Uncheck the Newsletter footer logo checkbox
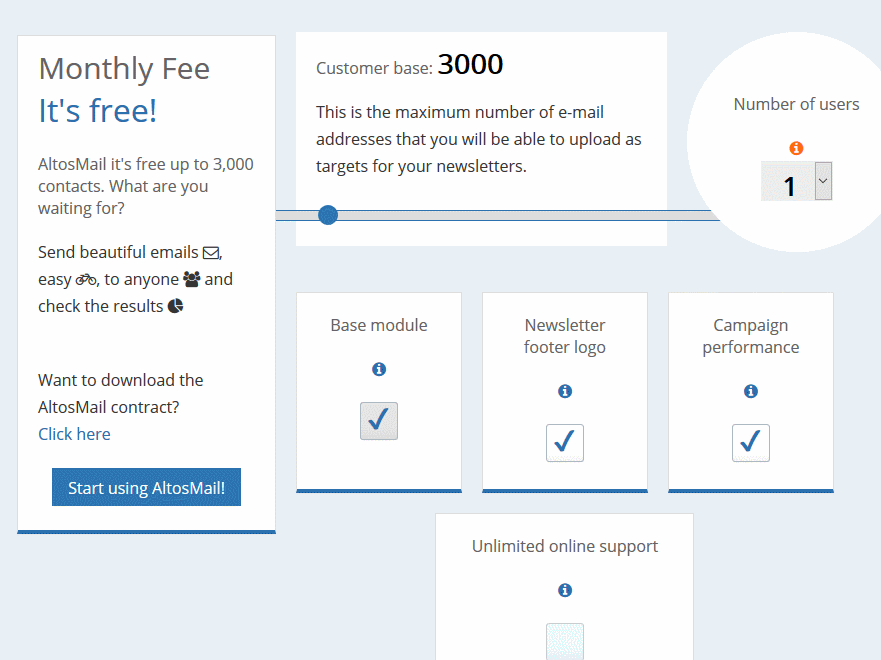The width and height of the screenshot is (881, 660). click(565, 443)
